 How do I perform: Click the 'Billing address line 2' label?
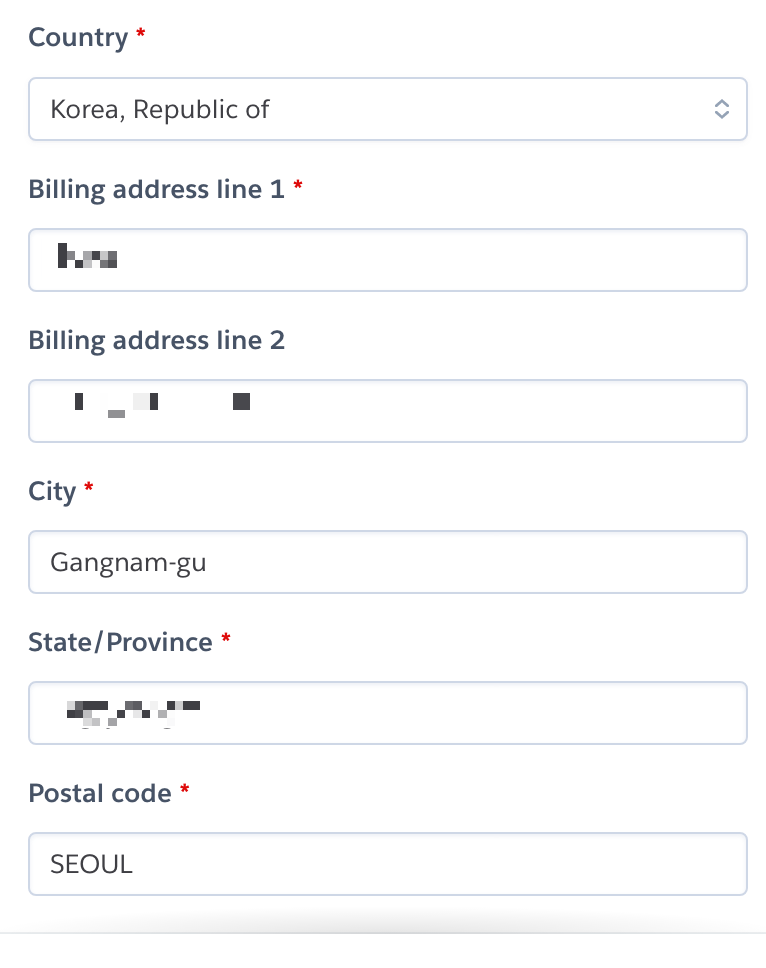[x=157, y=340]
